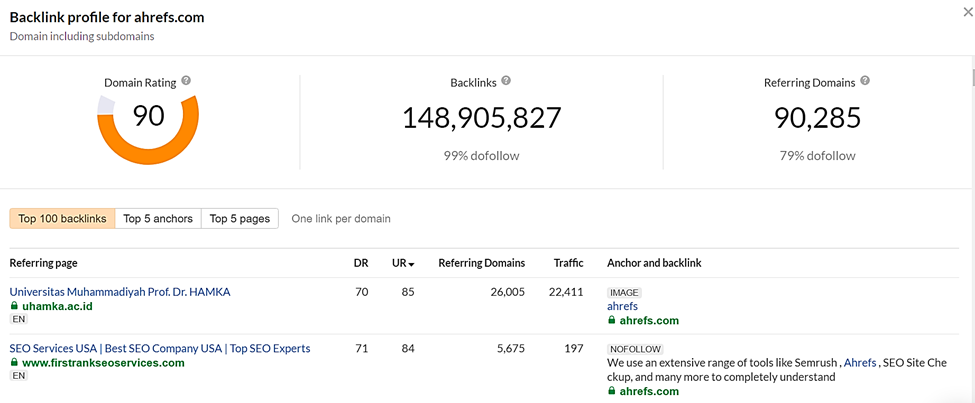Click the lock icon in the SEO Services row's ahrefs.com backlink

tap(611, 391)
